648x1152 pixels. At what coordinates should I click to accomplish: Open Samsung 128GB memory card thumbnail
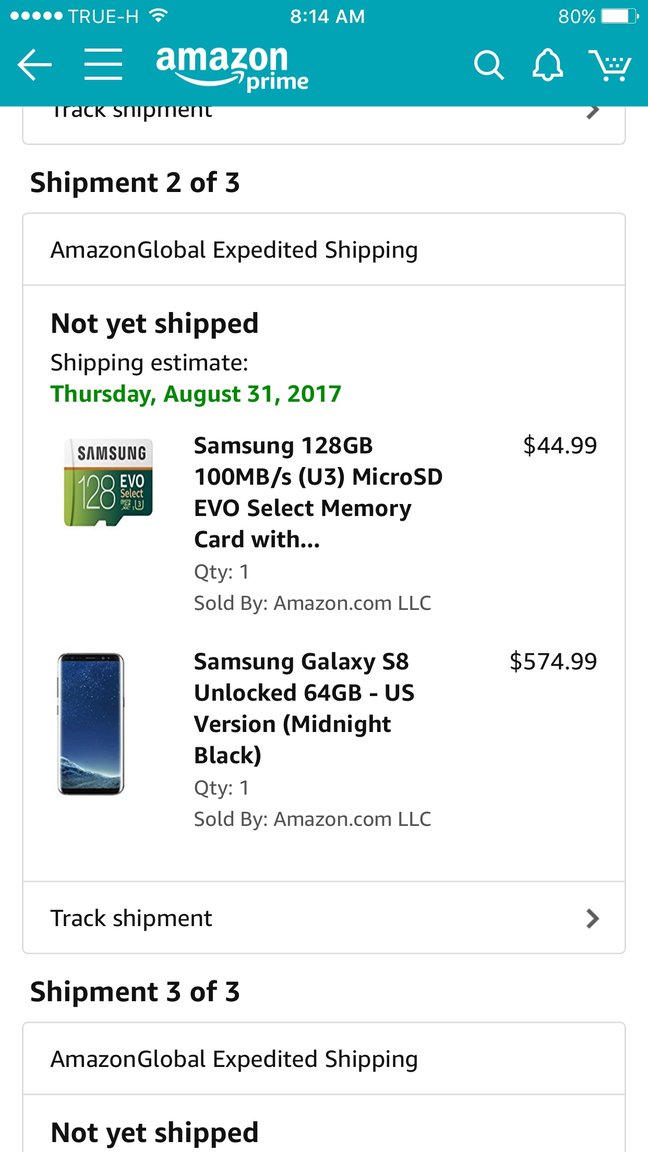[x=108, y=482]
